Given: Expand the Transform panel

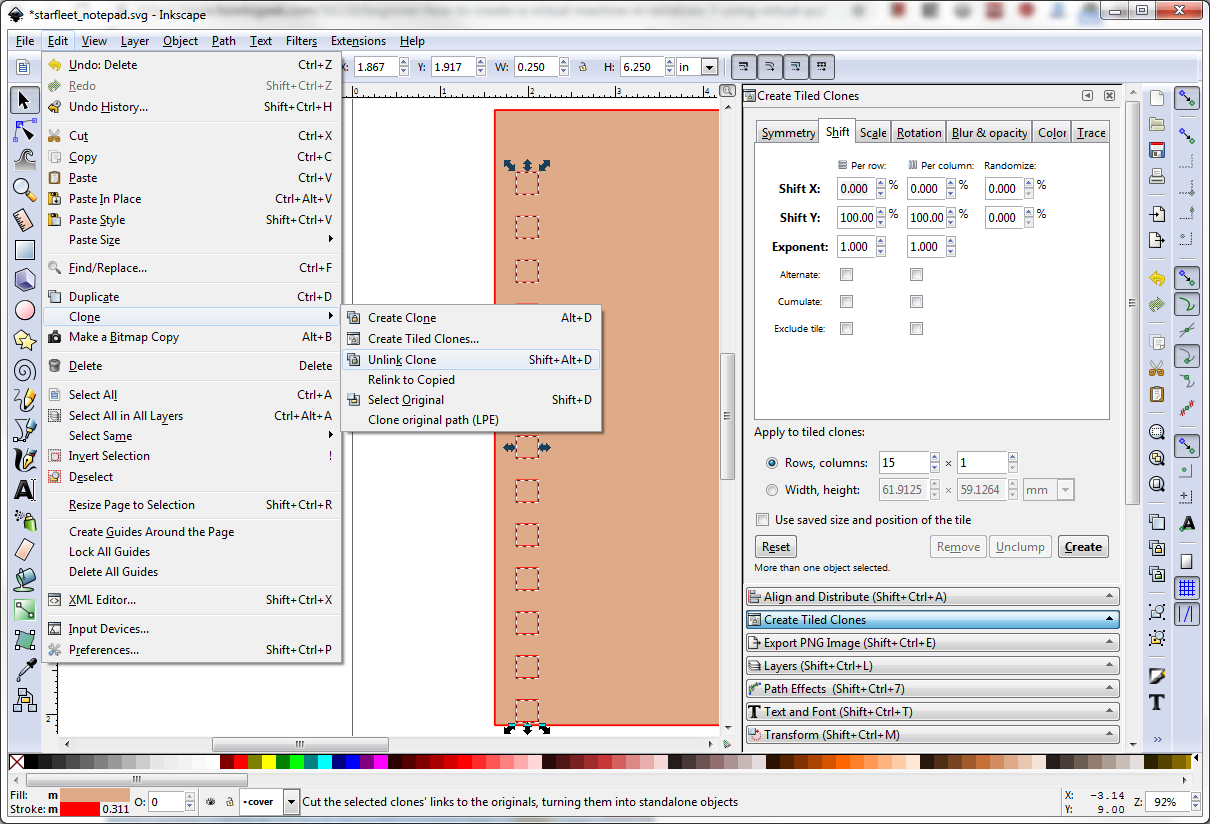Looking at the screenshot, I should pyautogui.click(x=932, y=735).
